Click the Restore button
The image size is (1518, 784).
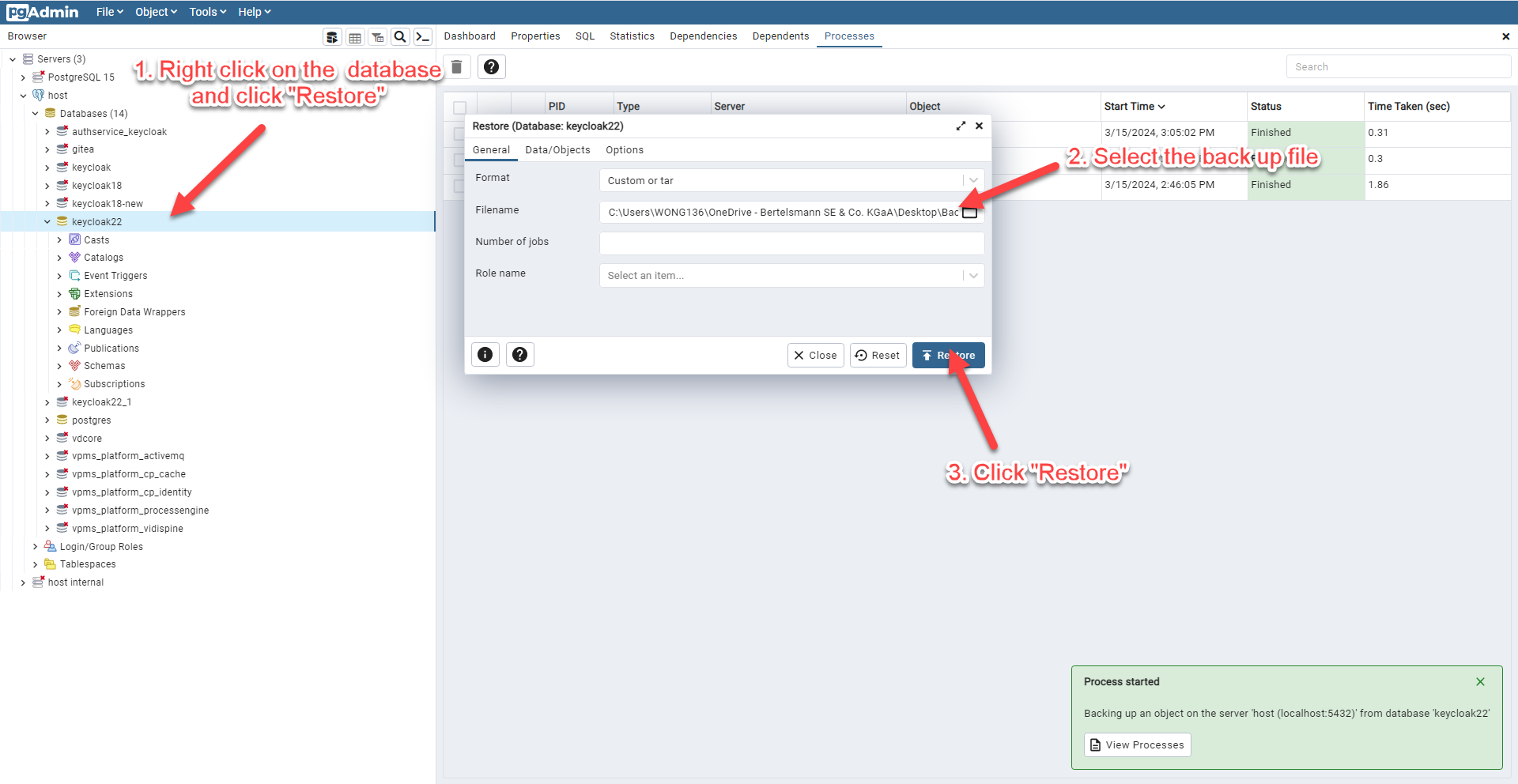tap(948, 356)
